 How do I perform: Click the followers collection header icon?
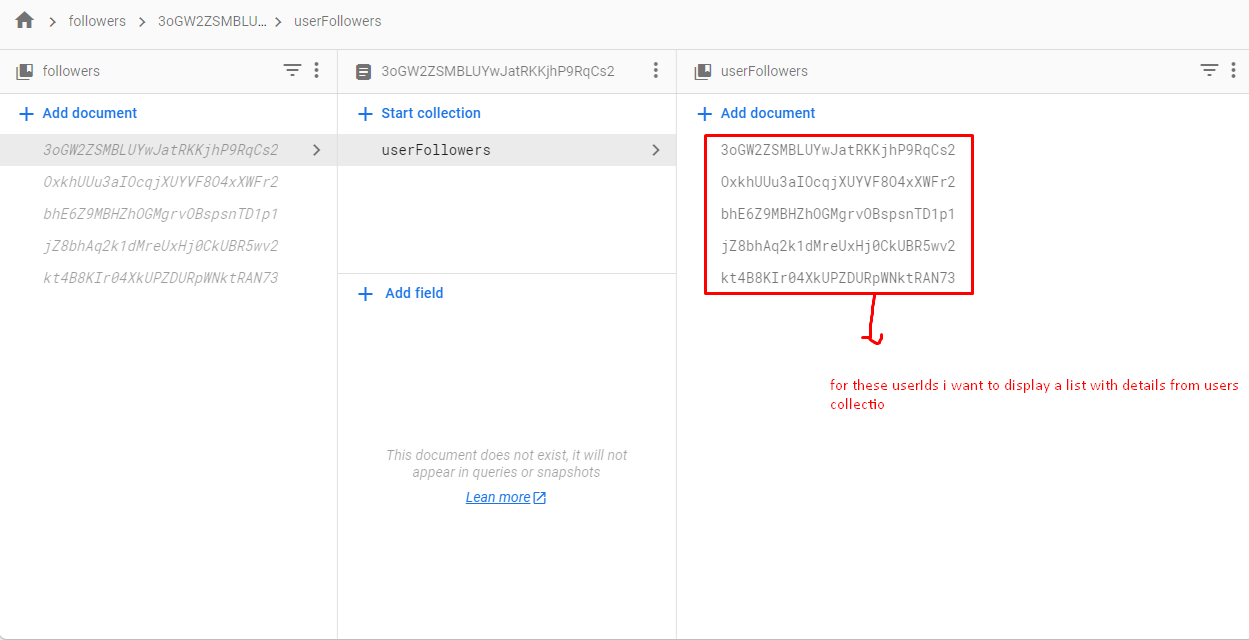coord(24,71)
